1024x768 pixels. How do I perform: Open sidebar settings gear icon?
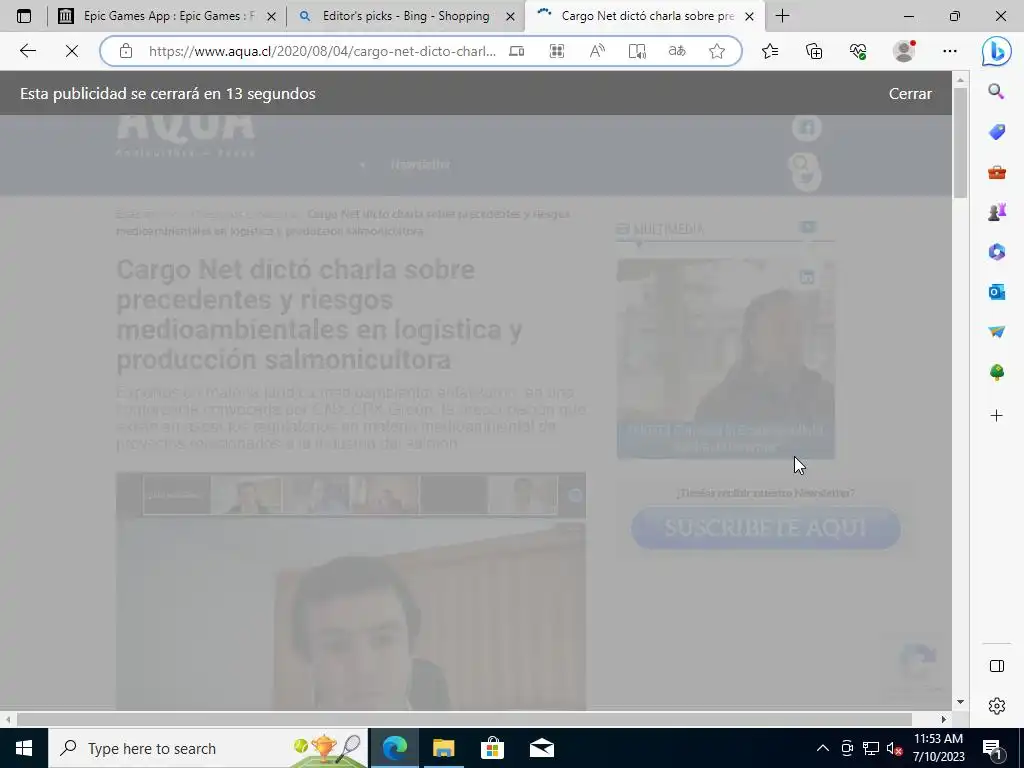[997, 706]
